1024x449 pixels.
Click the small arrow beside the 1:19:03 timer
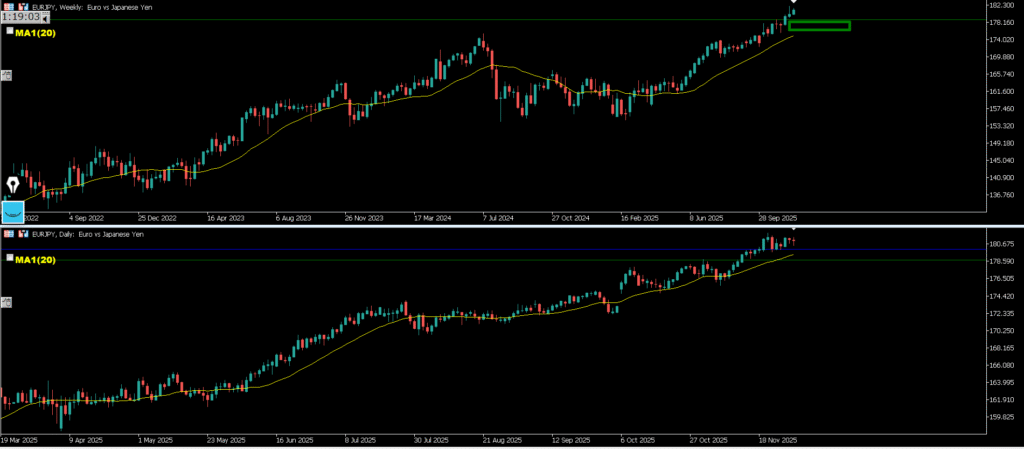tap(46, 18)
